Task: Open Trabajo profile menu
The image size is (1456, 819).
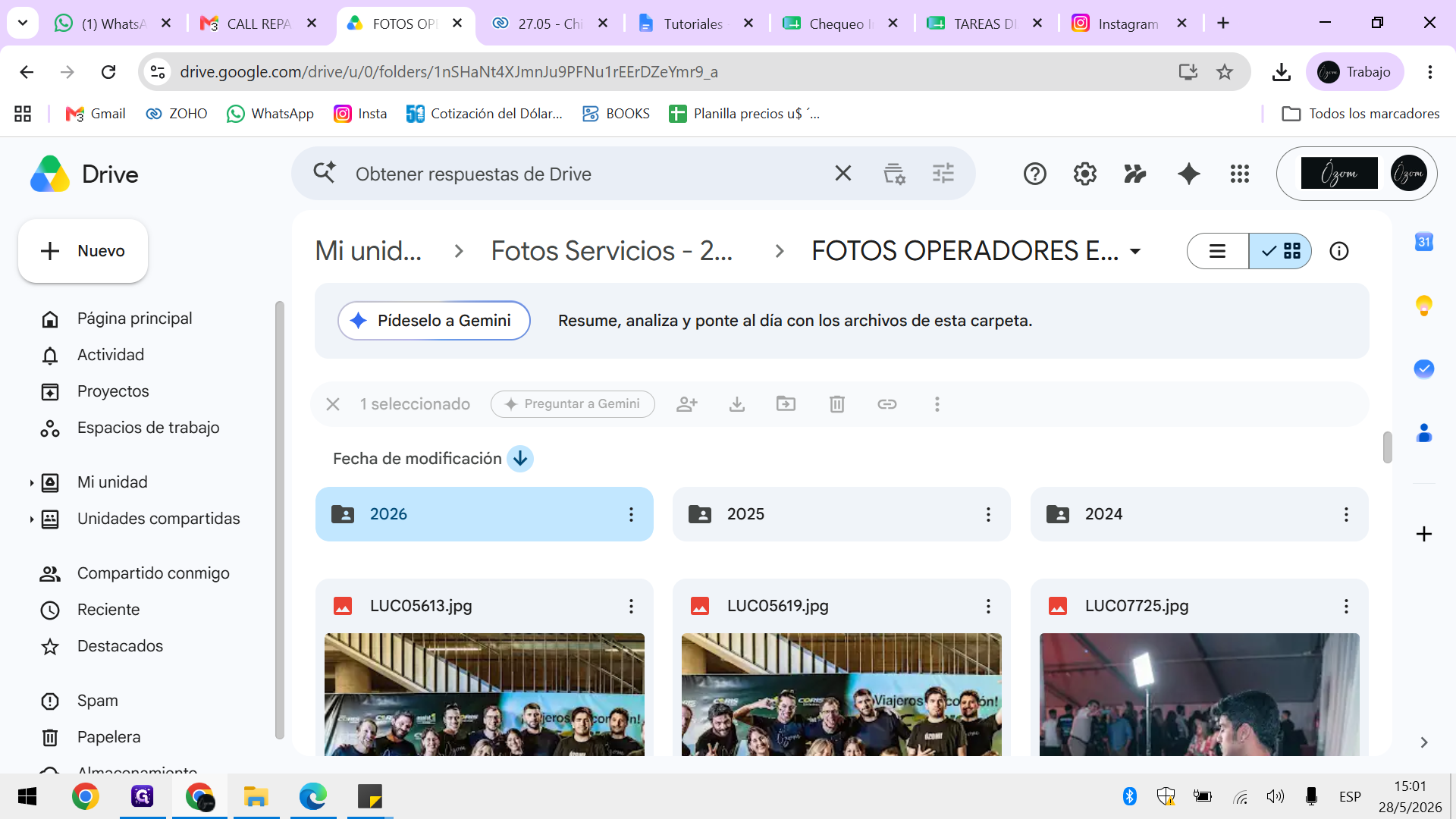Action: tap(1354, 72)
